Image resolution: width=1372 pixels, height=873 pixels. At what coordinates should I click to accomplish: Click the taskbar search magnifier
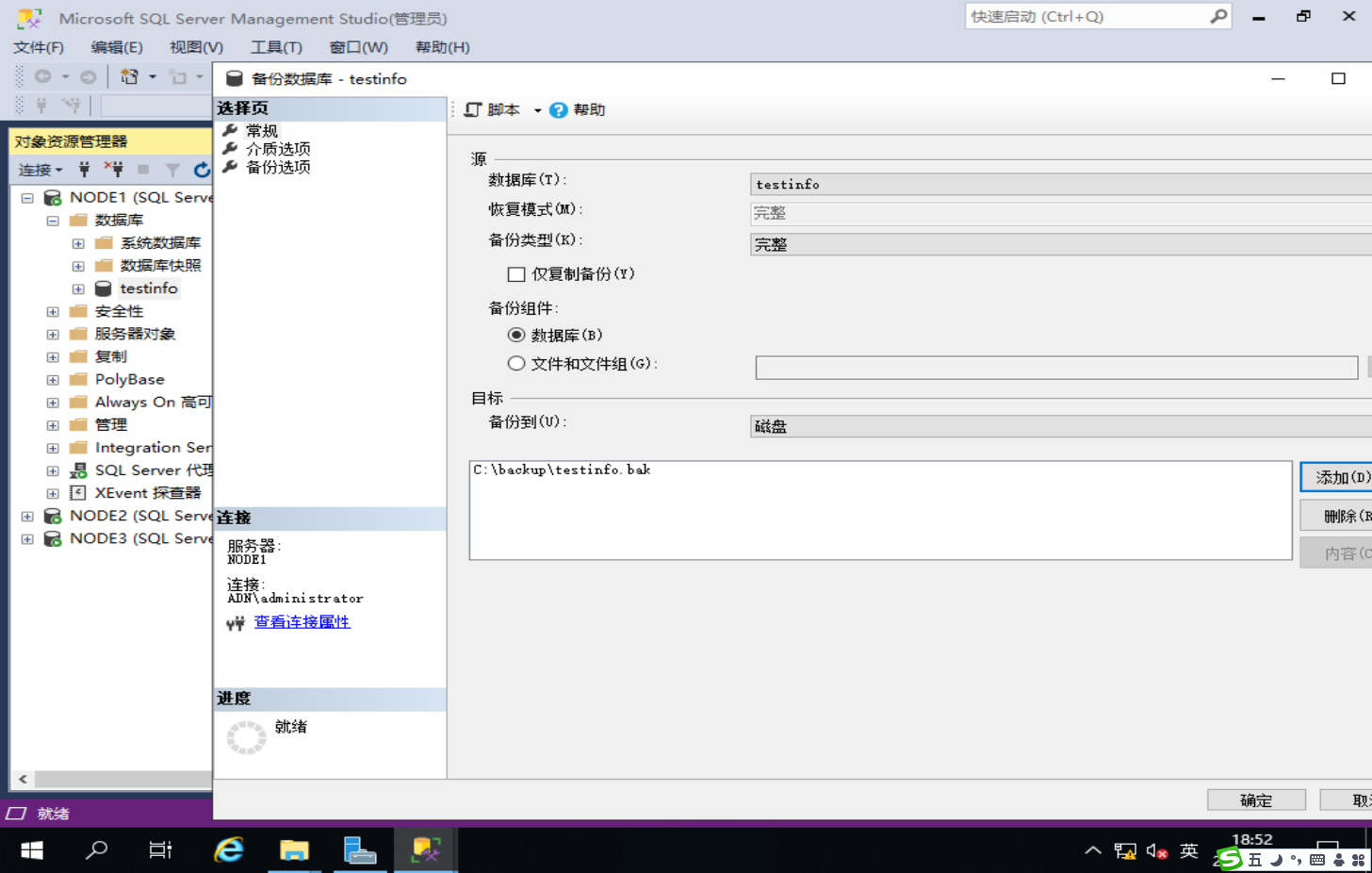tap(96, 850)
